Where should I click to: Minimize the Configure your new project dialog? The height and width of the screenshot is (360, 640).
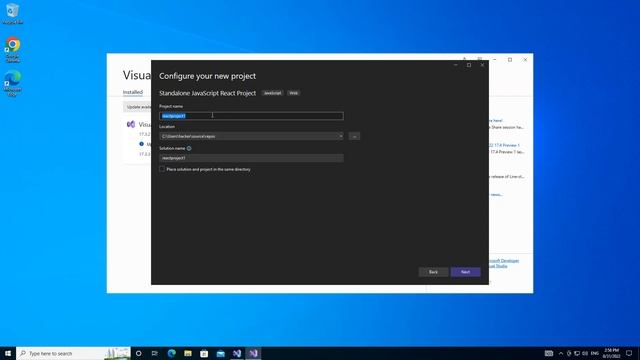(456, 65)
